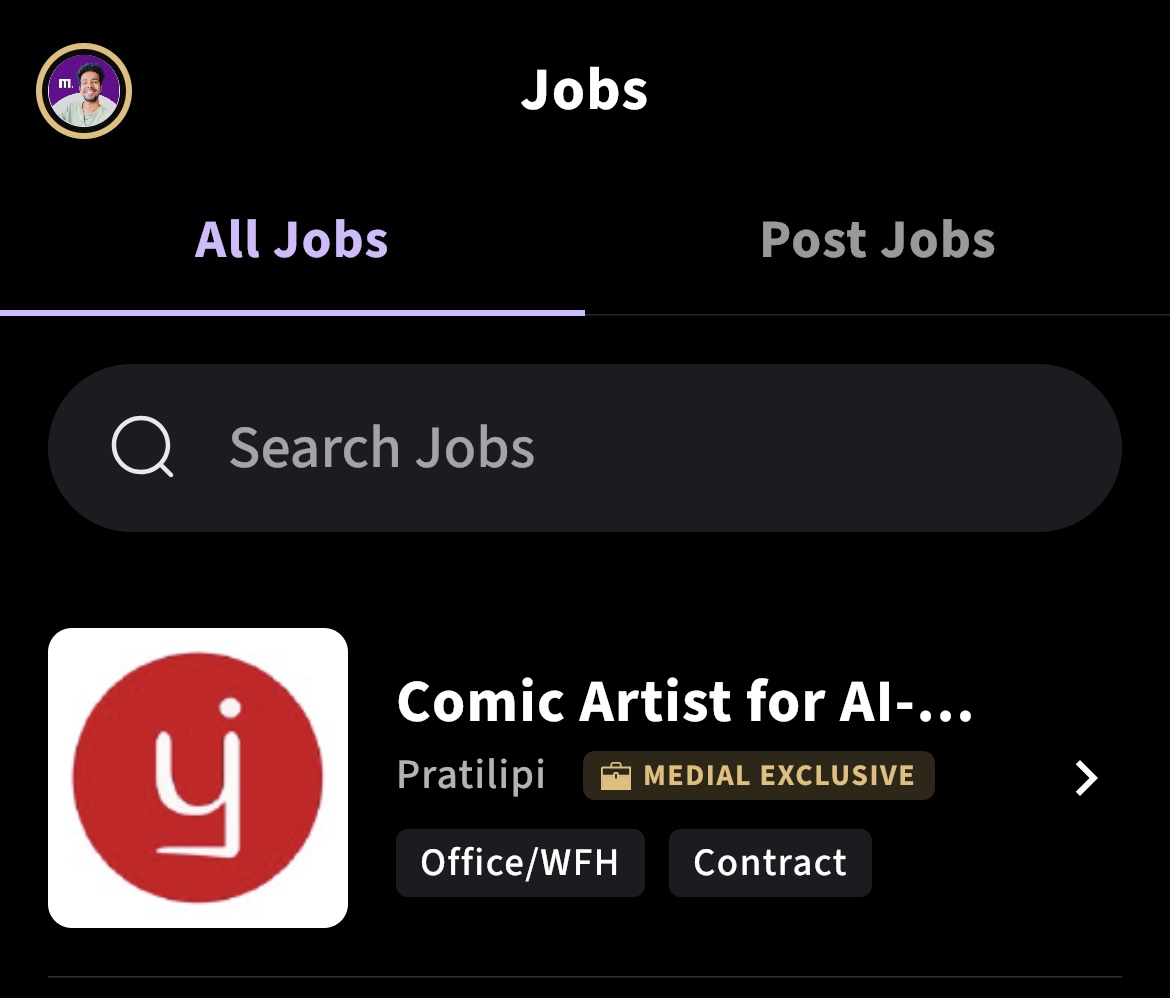1170x998 pixels.
Task: Open the Comic Artist for AI job title
Action: 685,702
